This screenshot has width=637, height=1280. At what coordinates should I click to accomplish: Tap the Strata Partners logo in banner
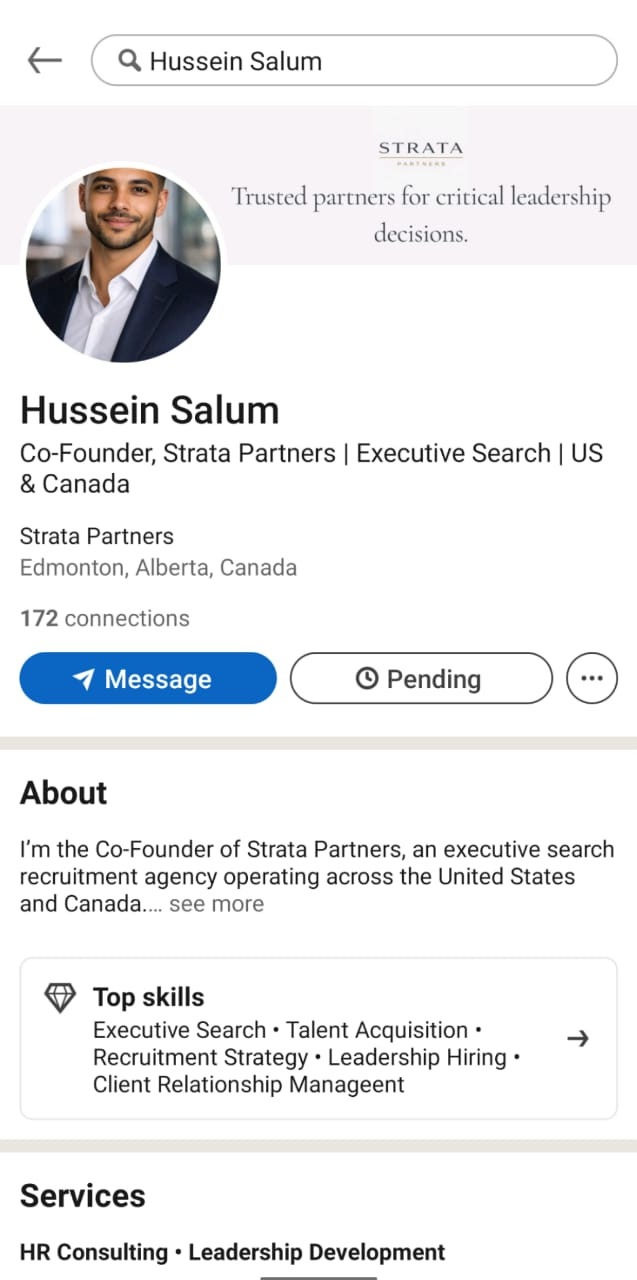[420, 152]
